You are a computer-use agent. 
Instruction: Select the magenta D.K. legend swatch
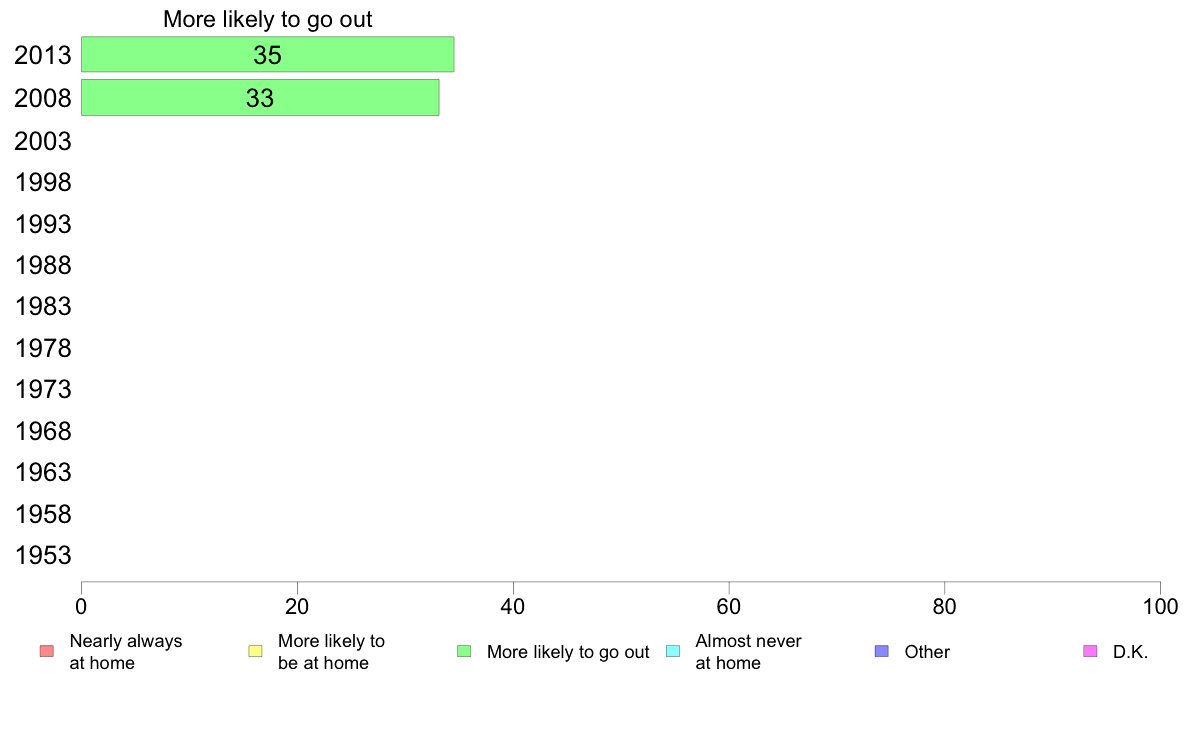pos(1090,651)
